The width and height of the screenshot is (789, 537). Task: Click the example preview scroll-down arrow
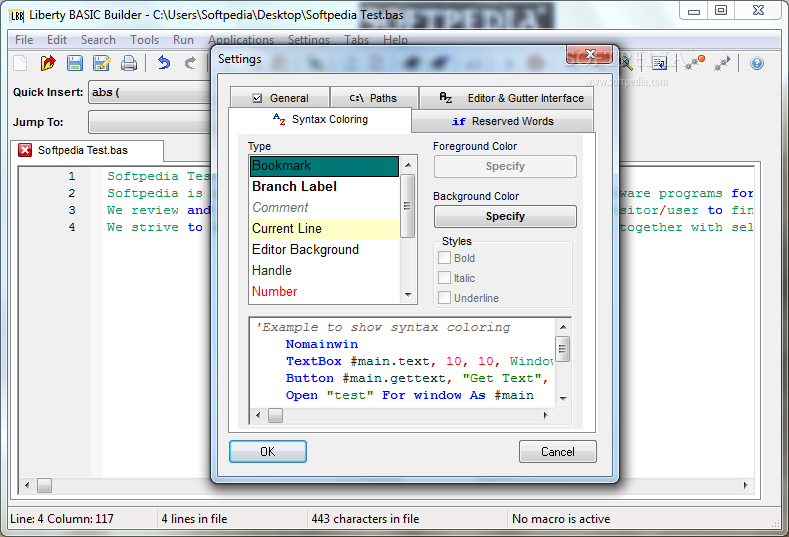563,399
